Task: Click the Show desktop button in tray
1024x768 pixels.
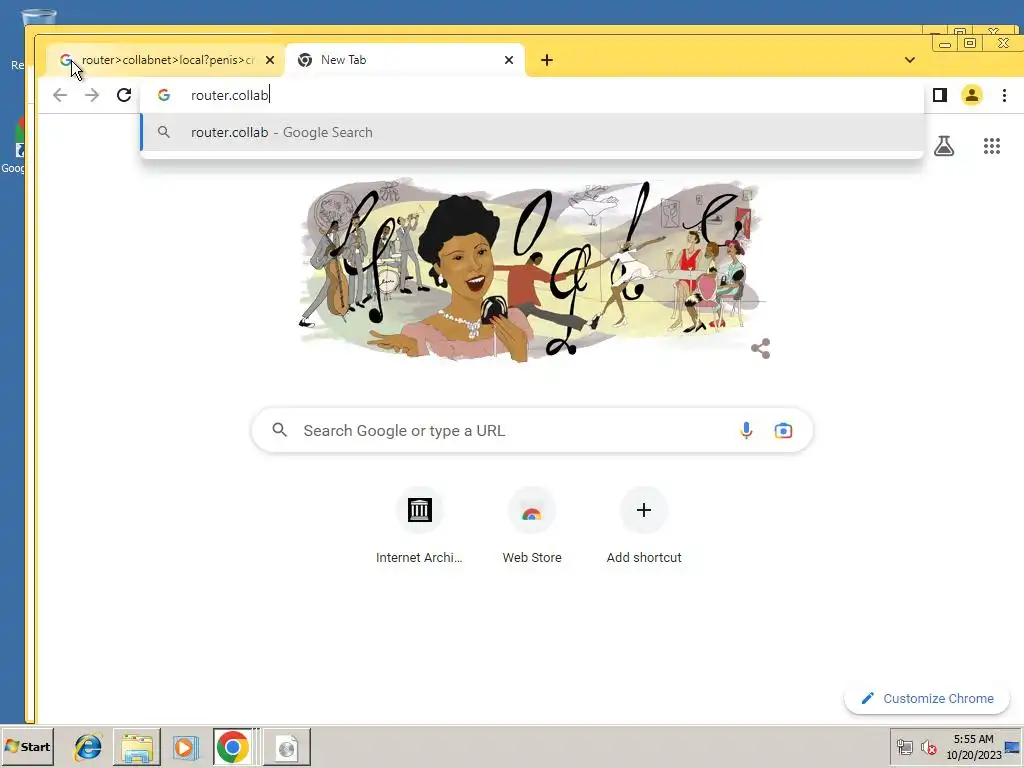Action: [1013, 746]
